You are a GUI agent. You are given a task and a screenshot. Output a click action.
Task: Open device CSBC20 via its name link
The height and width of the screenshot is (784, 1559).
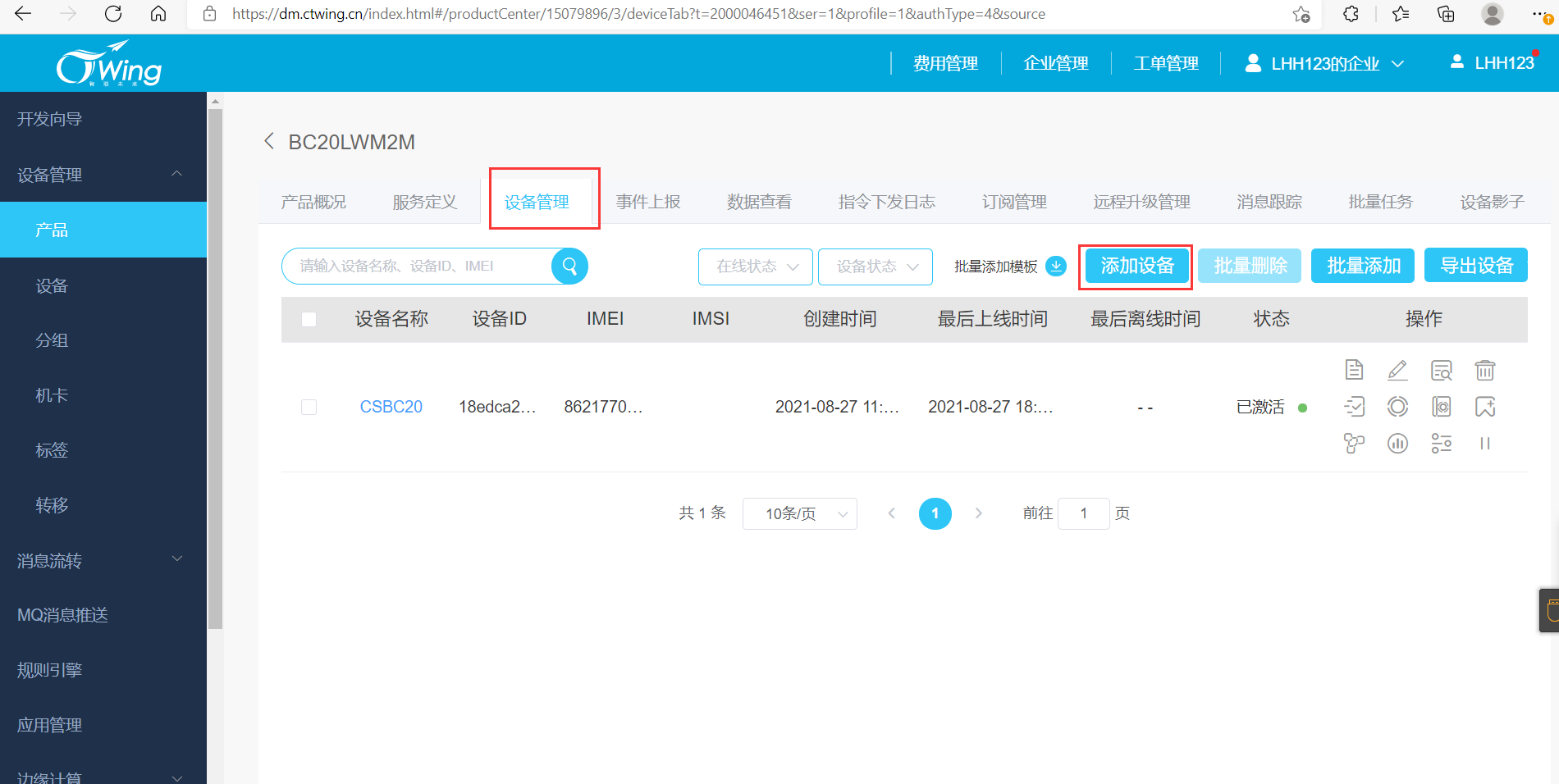391,406
